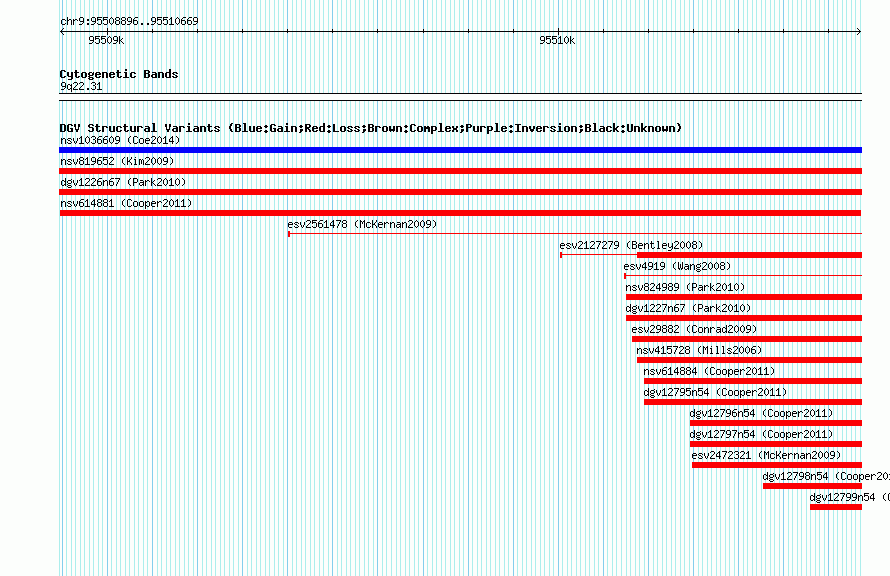Viewport: 890px width, 576px height.
Task: Open dgv1226n67 (Park2010) variant label
Action: 123,182
